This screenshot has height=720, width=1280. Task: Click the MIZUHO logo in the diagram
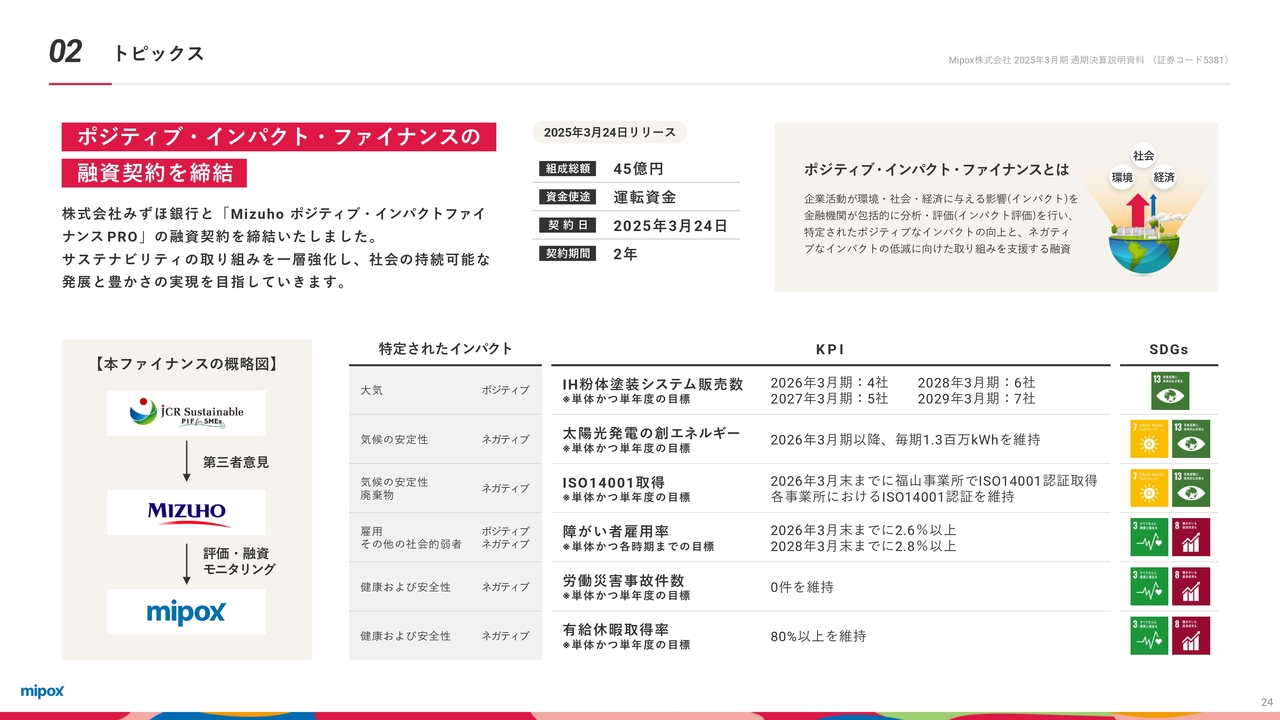[x=187, y=512]
